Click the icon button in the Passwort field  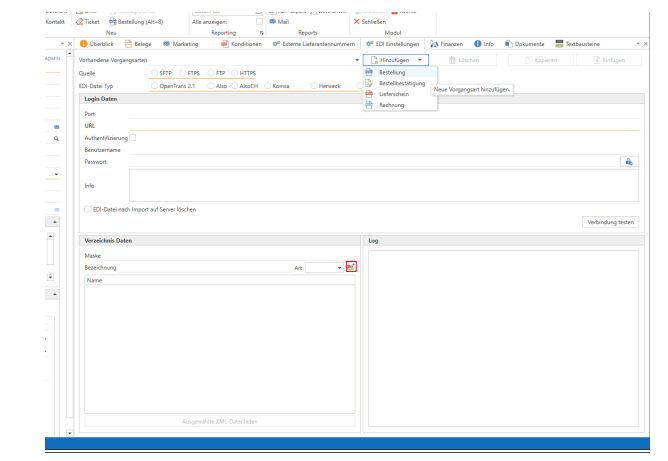tap(630, 161)
